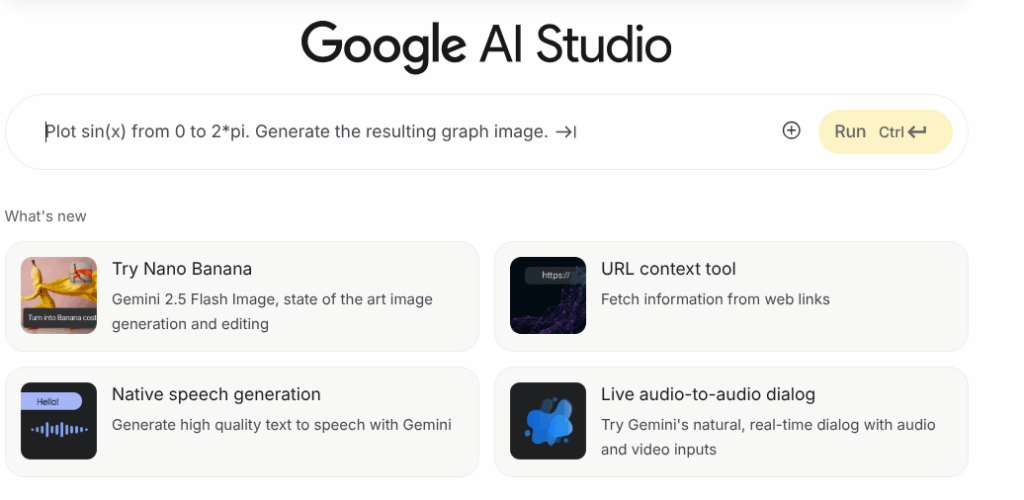Click the Hello waveform speech thumbnail
Viewport: 1024px width, 500px height.
(59, 420)
